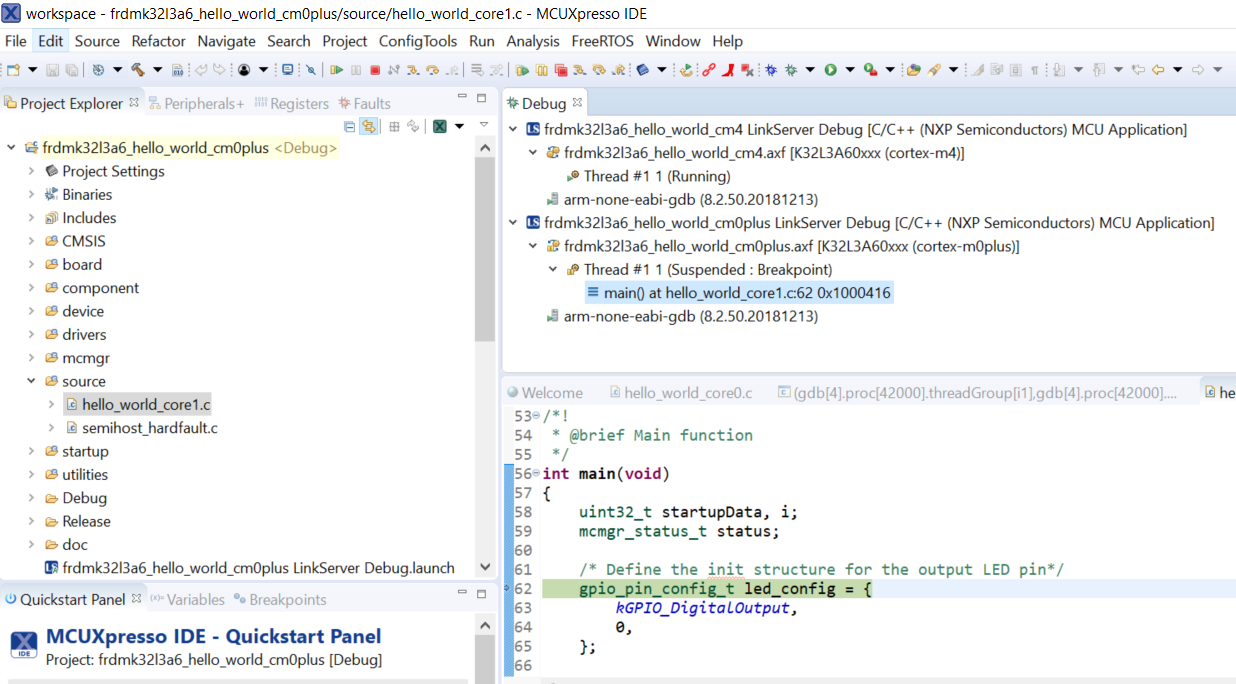Click the Step Into icon
The width and height of the screenshot is (1236, 684).
tap(413, 70)
